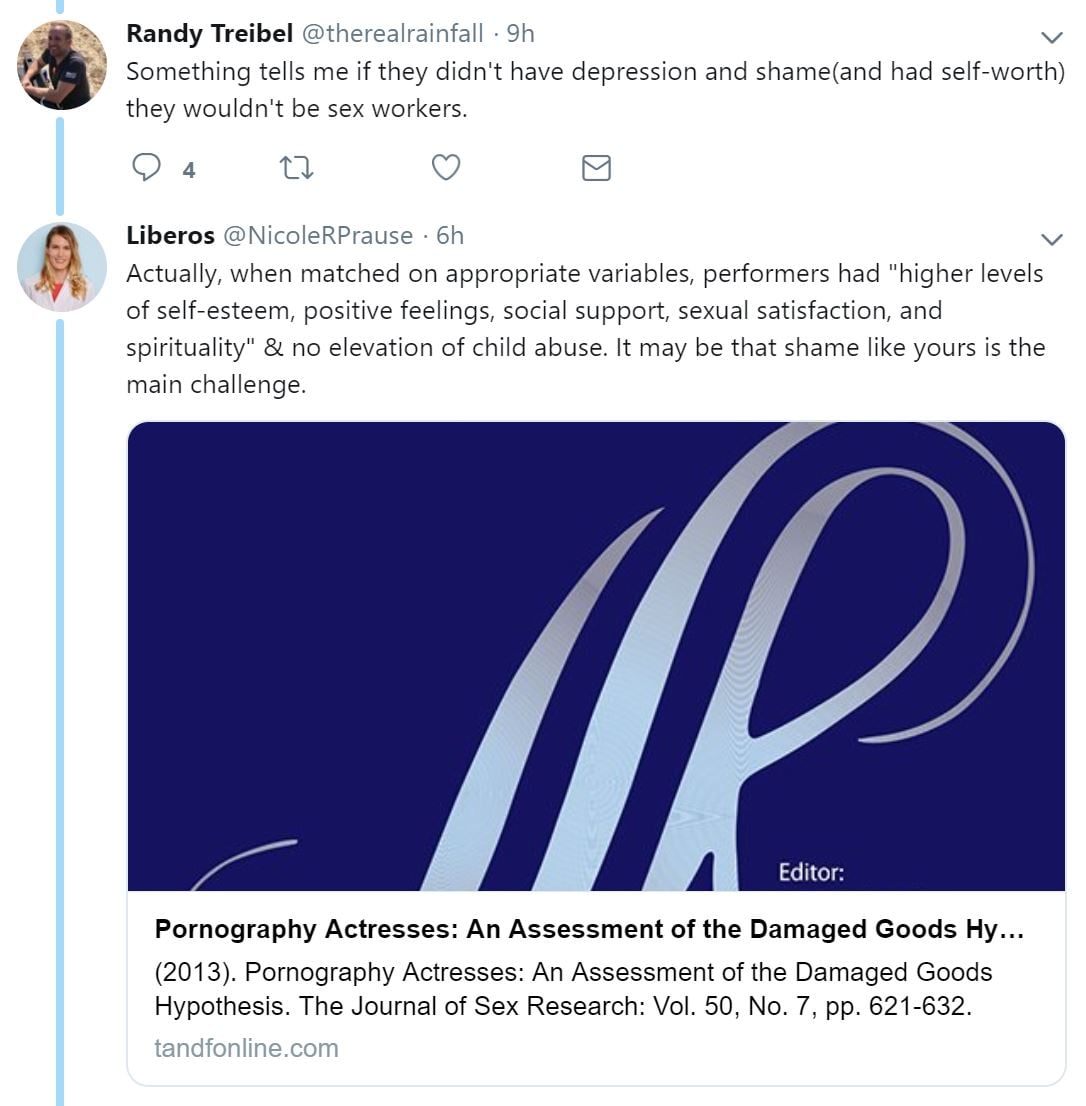The height and width of the screenshot is (1106, 1086).
Task: Open the 6h timestamp permalink
Action: point(450,235)
